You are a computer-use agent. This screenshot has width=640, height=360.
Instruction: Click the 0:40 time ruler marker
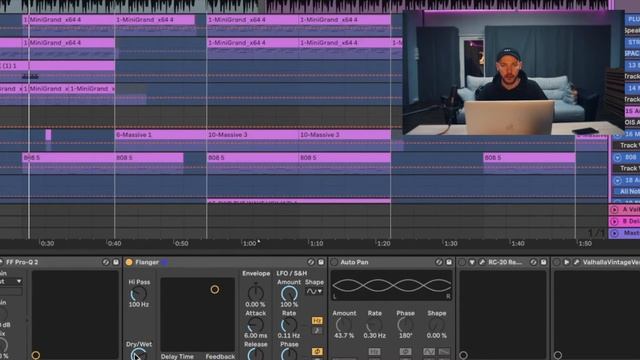point(114,244)
